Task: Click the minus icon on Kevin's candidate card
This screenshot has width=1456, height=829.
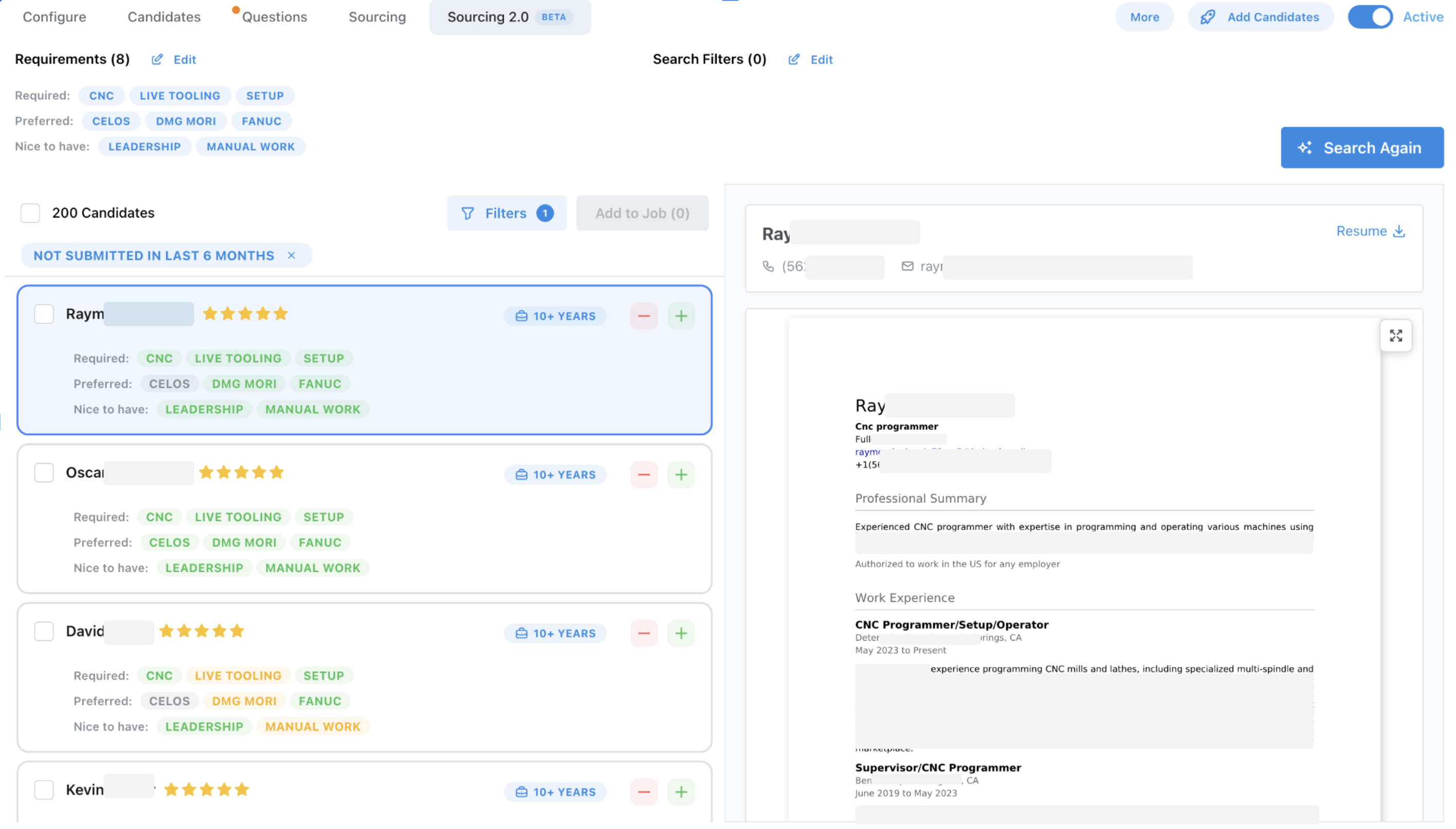Action: 644,791
